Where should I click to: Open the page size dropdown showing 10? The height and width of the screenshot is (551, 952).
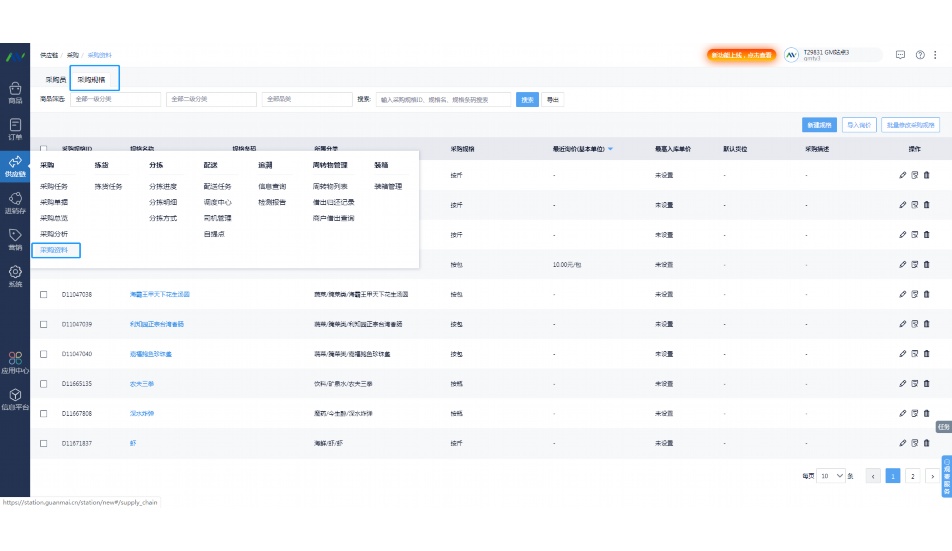[x=831, y=476]
